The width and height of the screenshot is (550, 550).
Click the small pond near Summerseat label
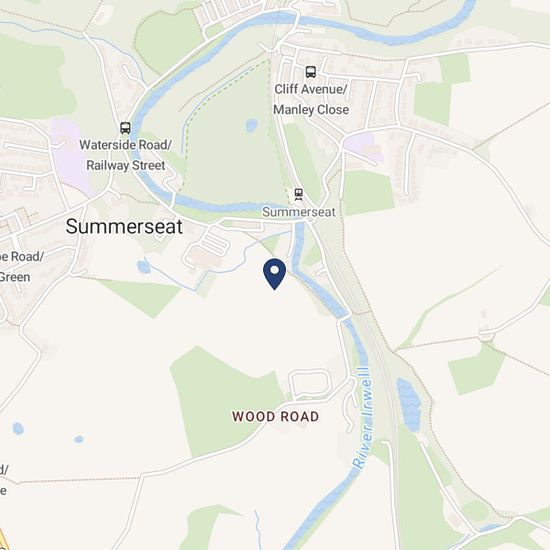pyautogui.click(x=143, y=267)
